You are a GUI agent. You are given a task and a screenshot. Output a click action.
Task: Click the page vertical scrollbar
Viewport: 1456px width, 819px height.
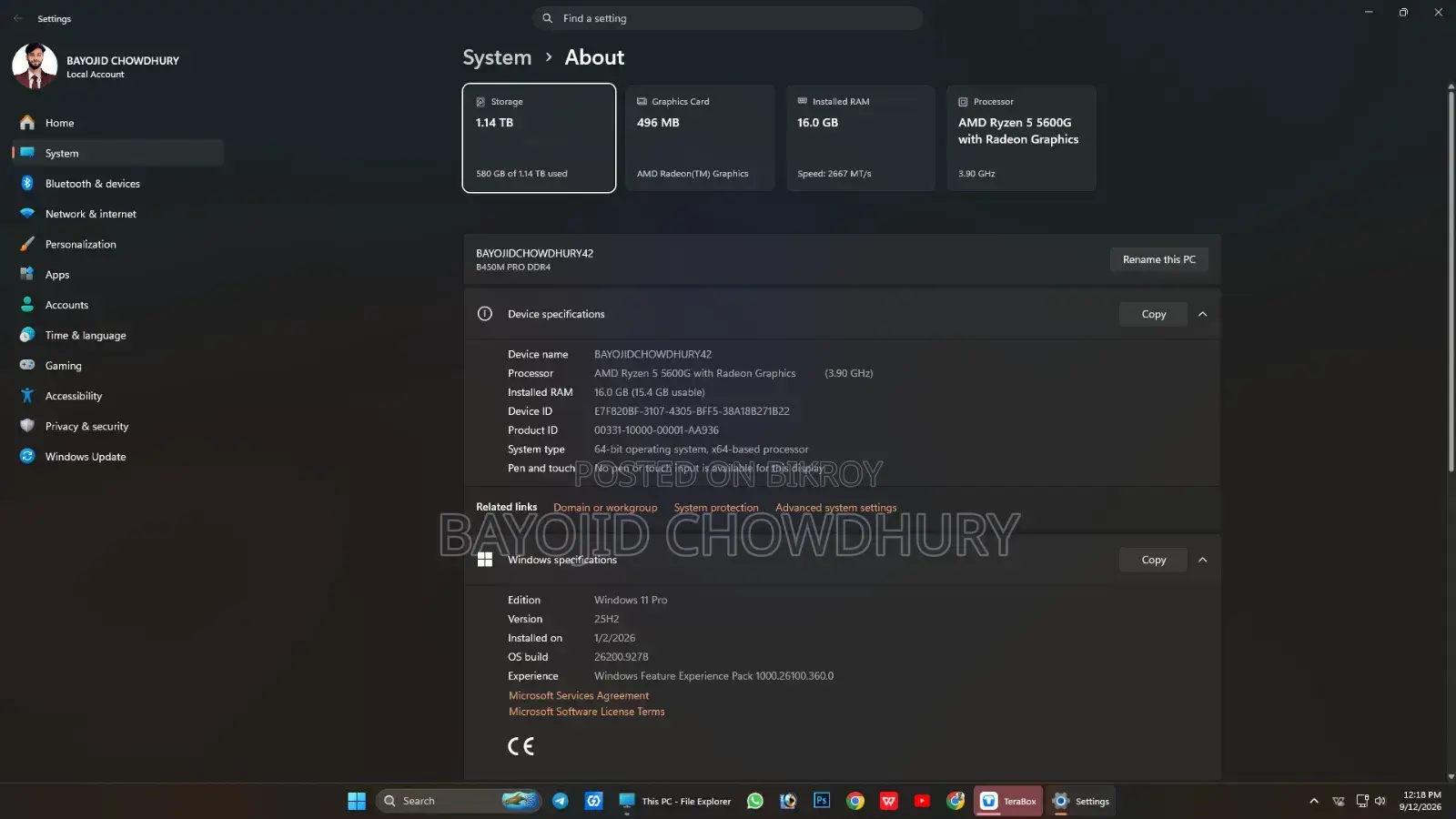click(1451, 280)
